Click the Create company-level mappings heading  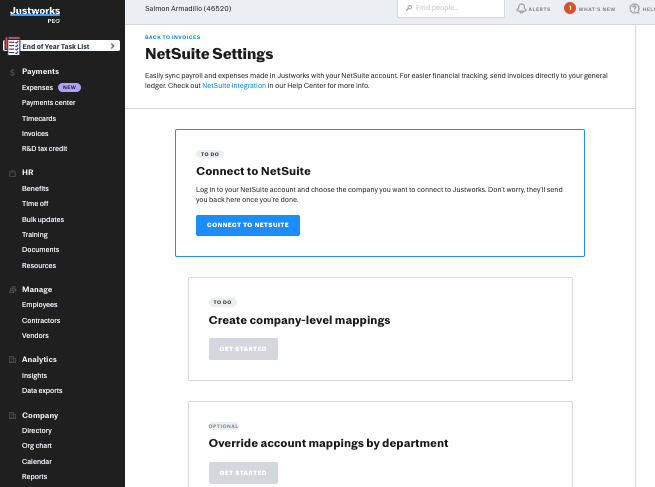click(x=299, y=320)
